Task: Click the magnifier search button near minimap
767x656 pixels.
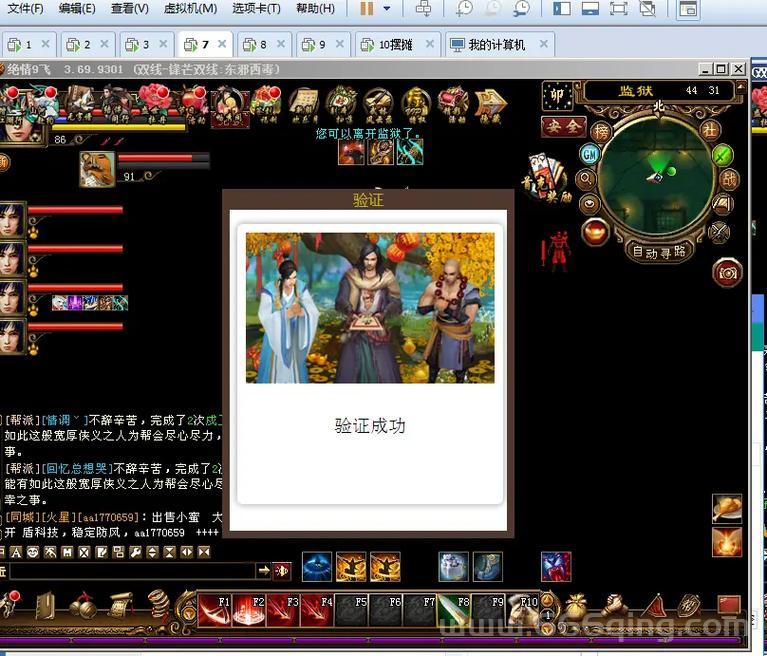Action: tap(586, 180)
